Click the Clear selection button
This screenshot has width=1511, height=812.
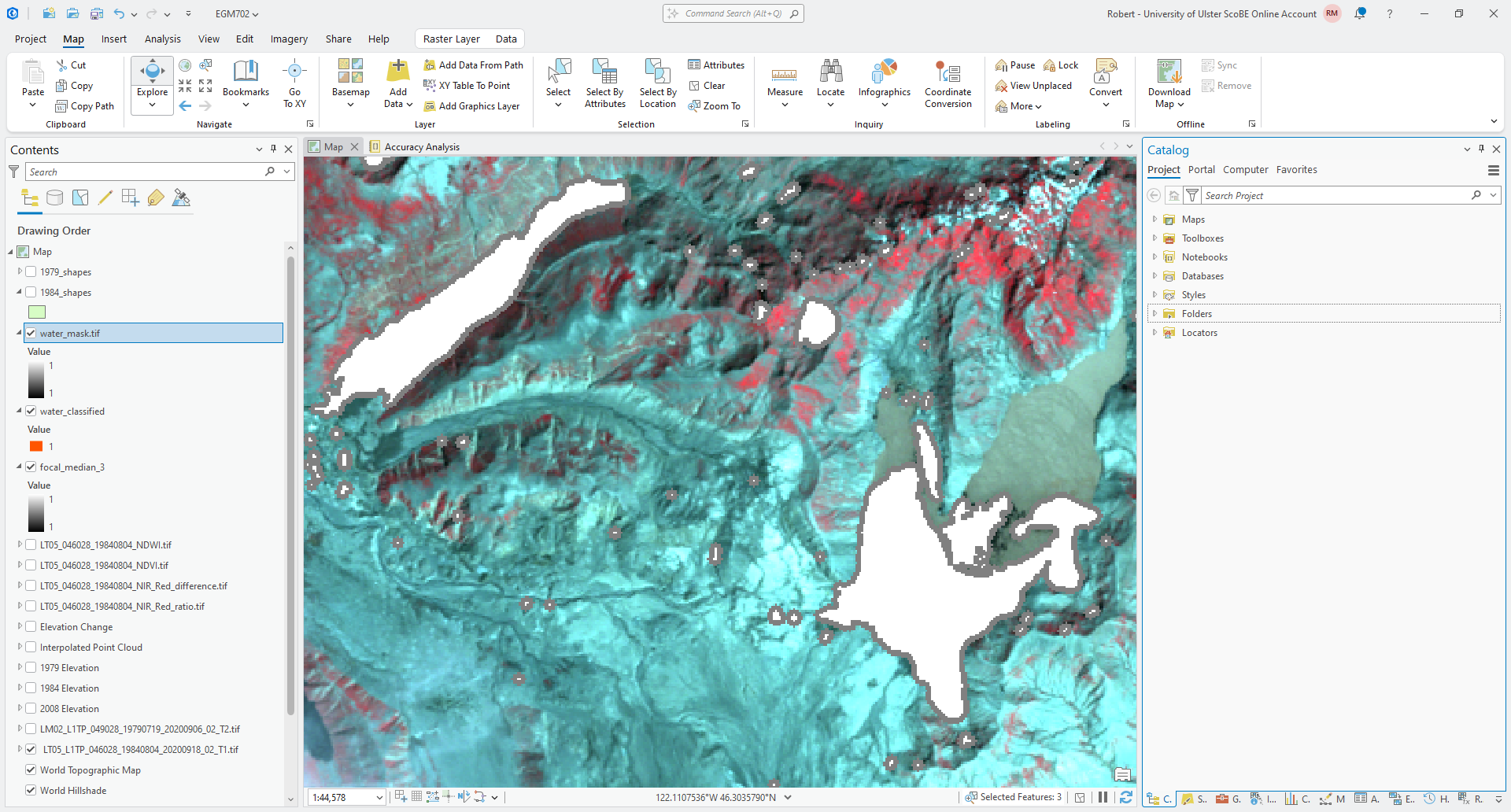tap(707, 86)
